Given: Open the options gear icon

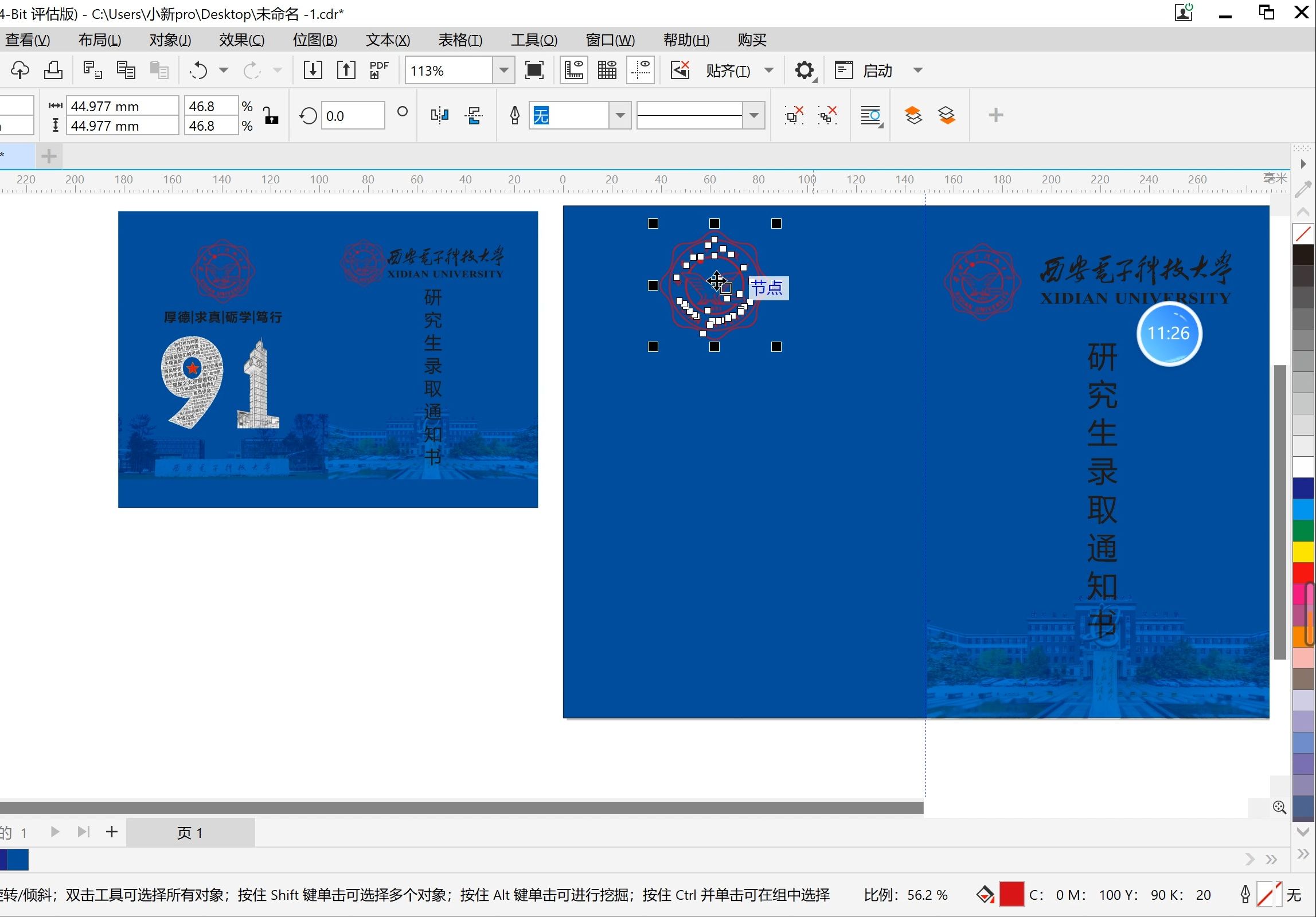Looking at the screenshot, I should [x=805, y=70].
